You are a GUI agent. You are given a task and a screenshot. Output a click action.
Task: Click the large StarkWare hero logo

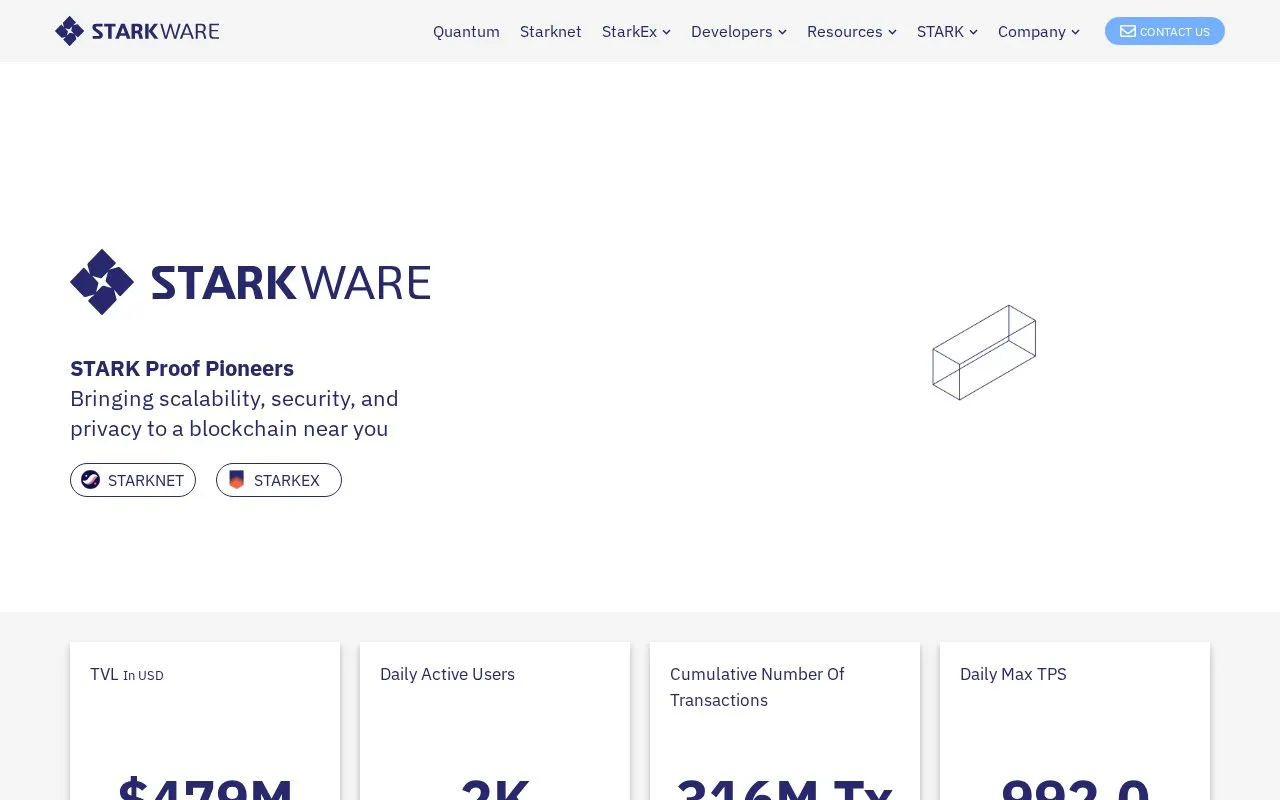coord(250,282)
